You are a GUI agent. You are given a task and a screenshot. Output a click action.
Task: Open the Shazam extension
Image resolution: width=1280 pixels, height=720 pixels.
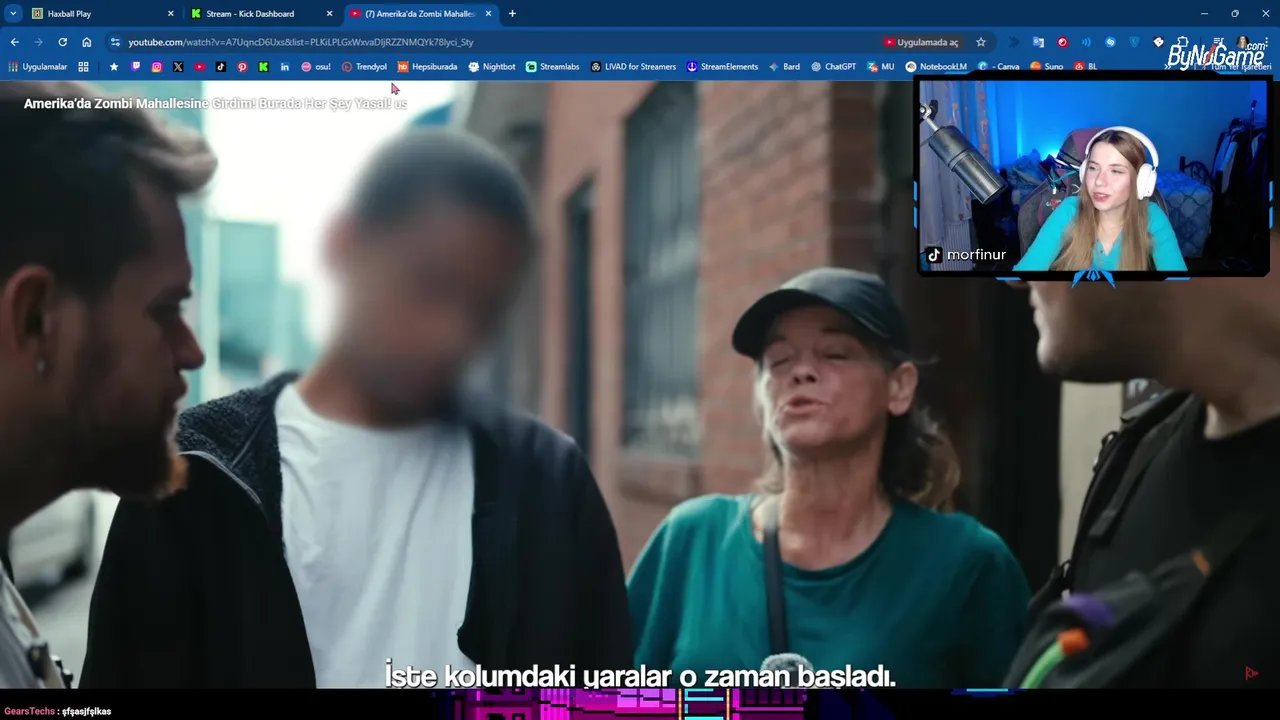tap(1110, 42)
